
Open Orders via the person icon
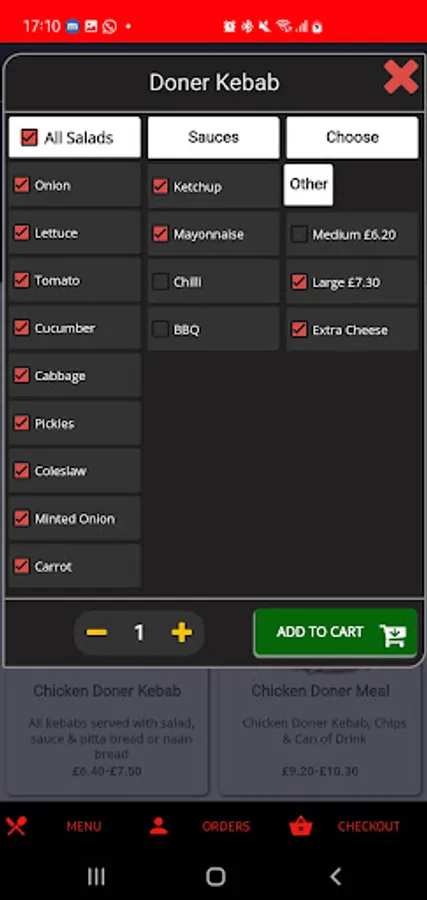(x=158, y=826)
